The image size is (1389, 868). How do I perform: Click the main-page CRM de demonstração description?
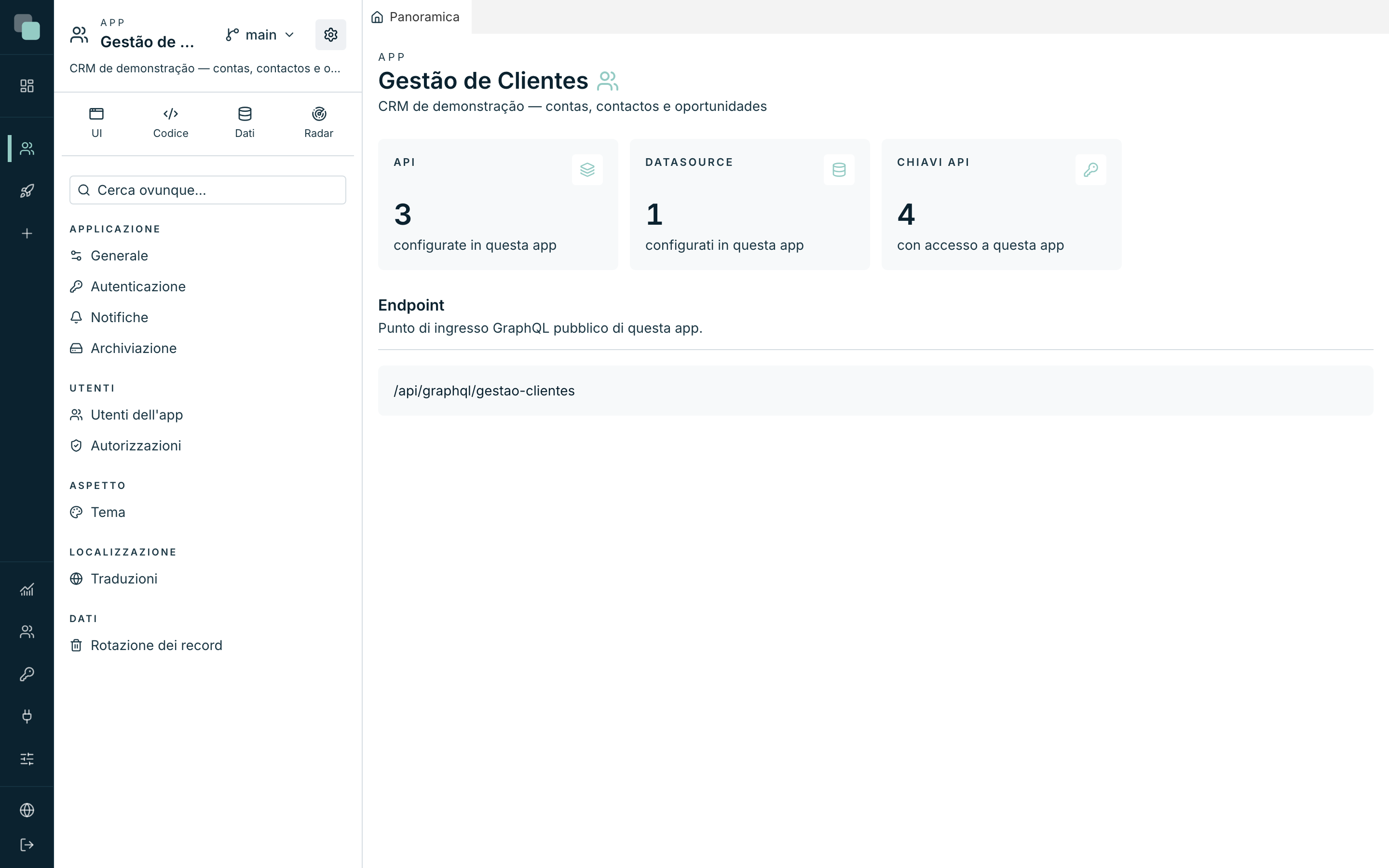[572, 107]
